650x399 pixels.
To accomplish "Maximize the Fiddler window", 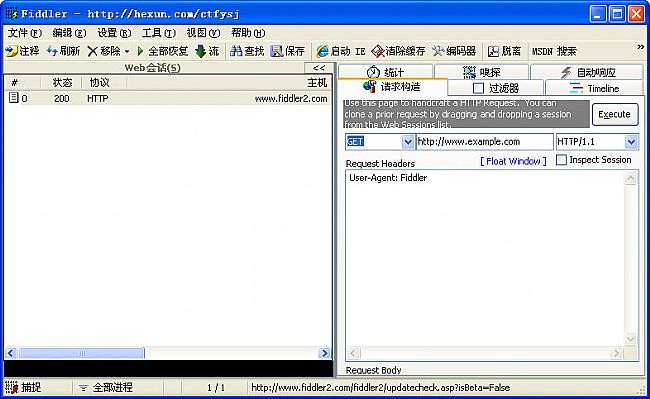I will coord(617,14).
